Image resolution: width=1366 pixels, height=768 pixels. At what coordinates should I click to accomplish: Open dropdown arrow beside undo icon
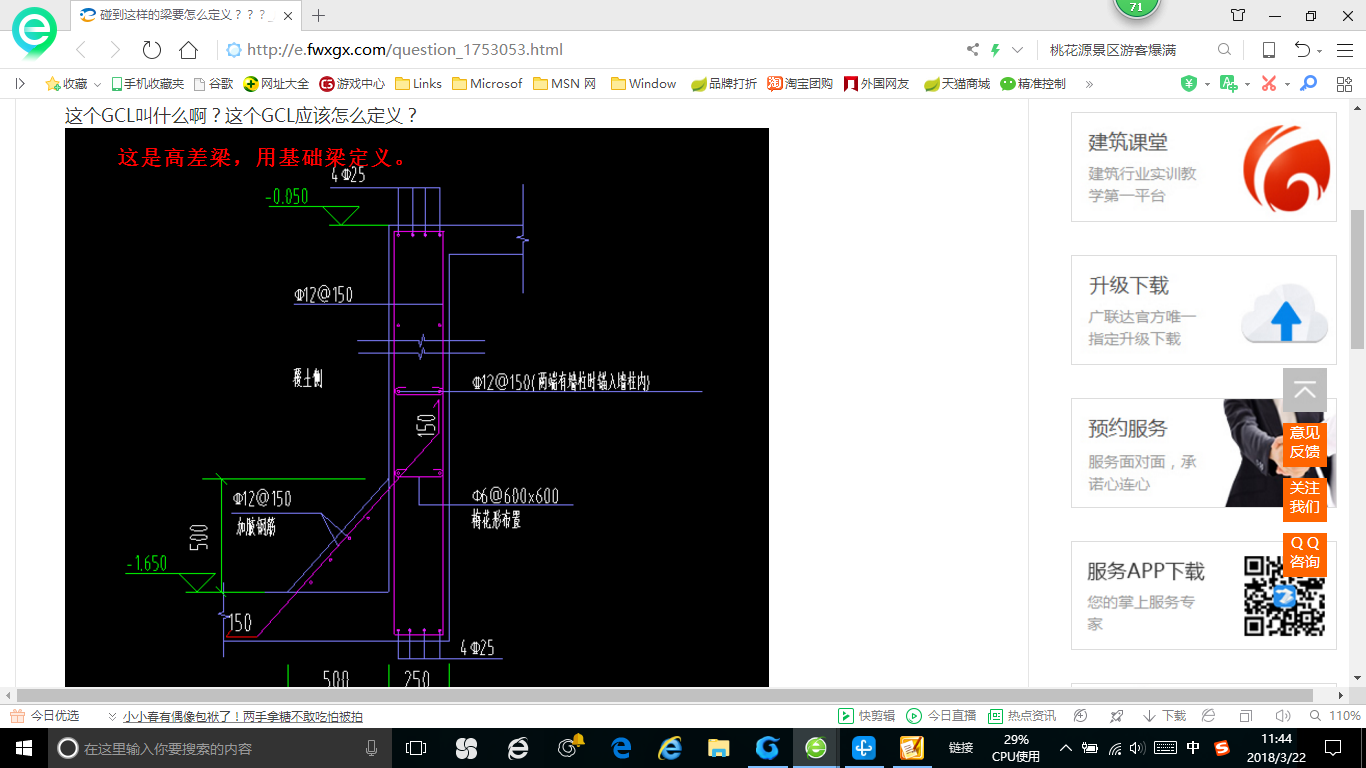tap(1320, 51)
